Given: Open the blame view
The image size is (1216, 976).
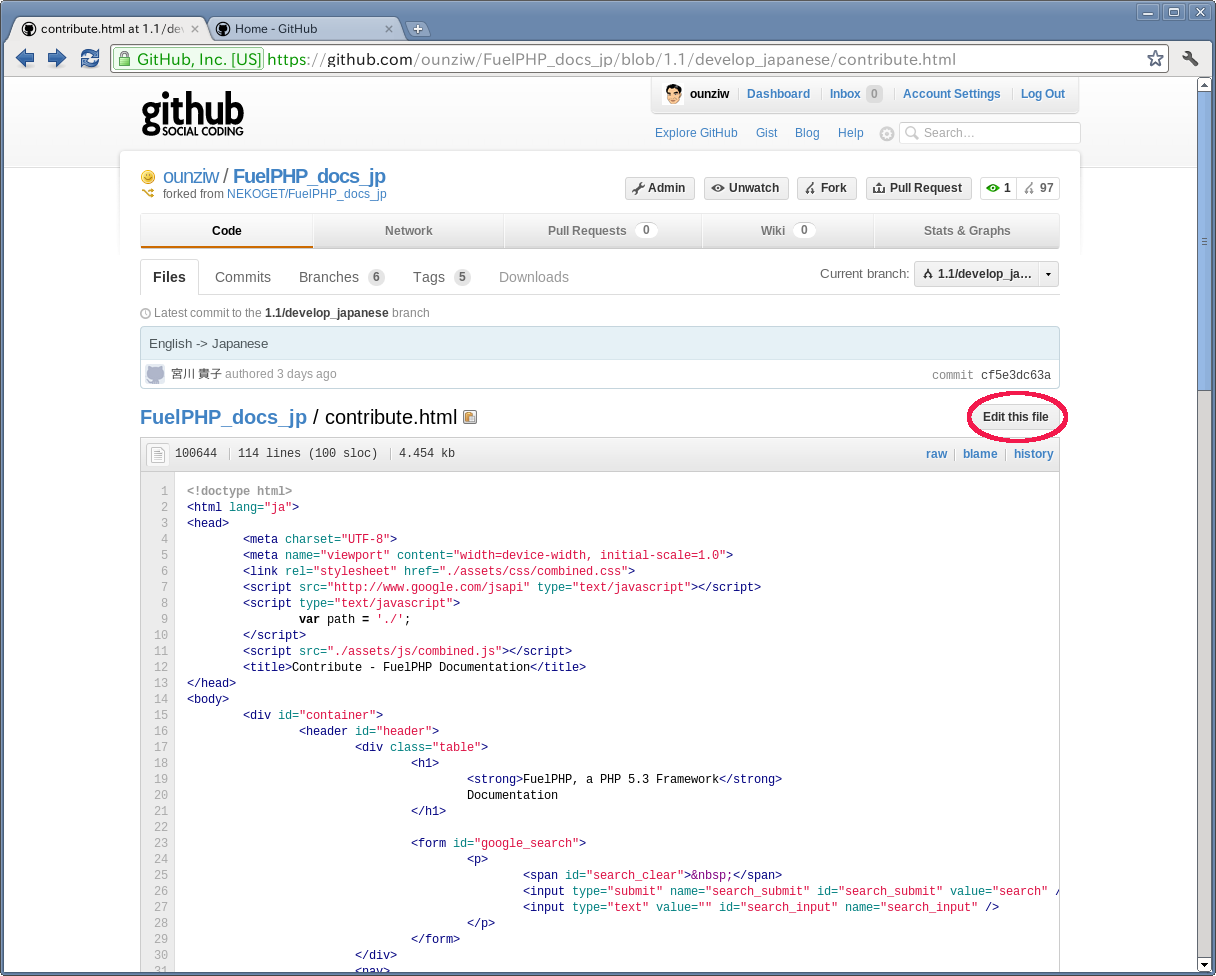Looking at the screenshot, I should click(x=980, y=454).
